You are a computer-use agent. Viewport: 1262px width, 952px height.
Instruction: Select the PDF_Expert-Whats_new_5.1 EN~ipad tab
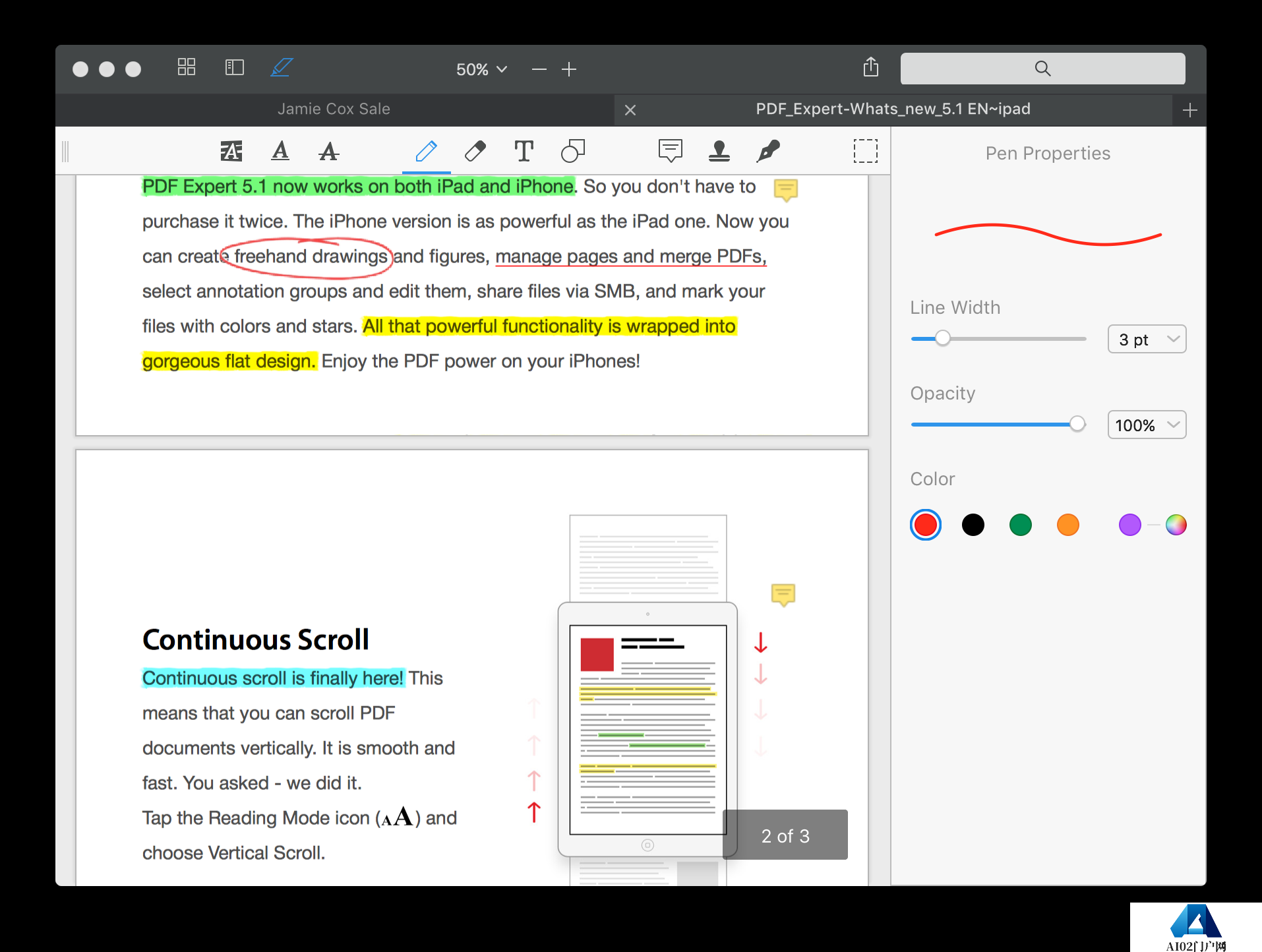point(893,109)
